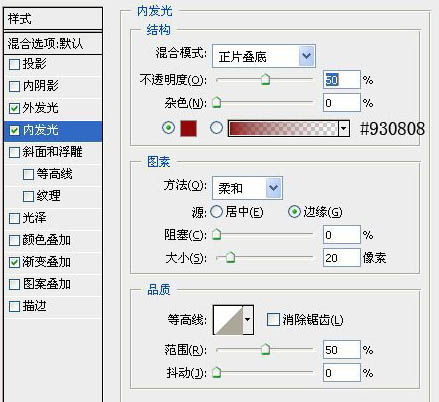Enable the 颜色叠加 color overlay checkbox

[x=14, y=240]
